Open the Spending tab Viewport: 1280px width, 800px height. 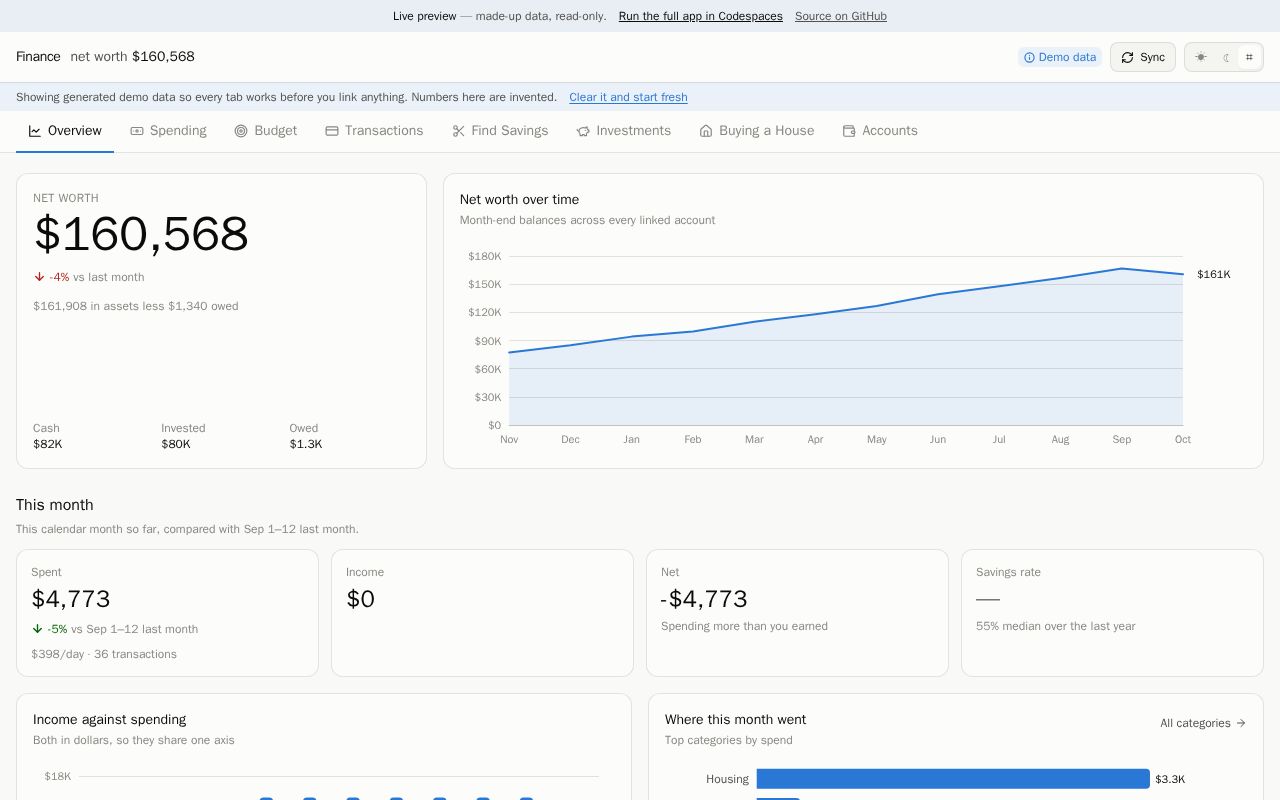[x=168, y=131]
